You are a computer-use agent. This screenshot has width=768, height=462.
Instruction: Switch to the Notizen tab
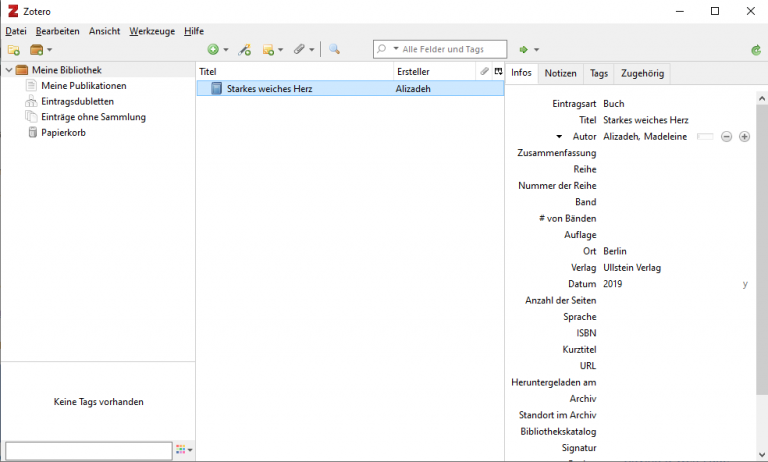click(560, 73)
